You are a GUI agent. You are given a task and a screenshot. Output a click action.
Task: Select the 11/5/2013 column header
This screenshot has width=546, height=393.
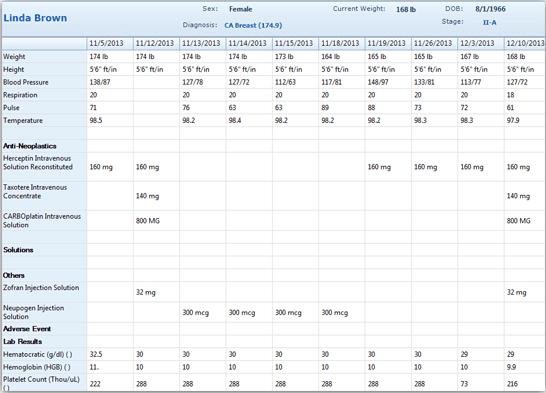(106, 43)
